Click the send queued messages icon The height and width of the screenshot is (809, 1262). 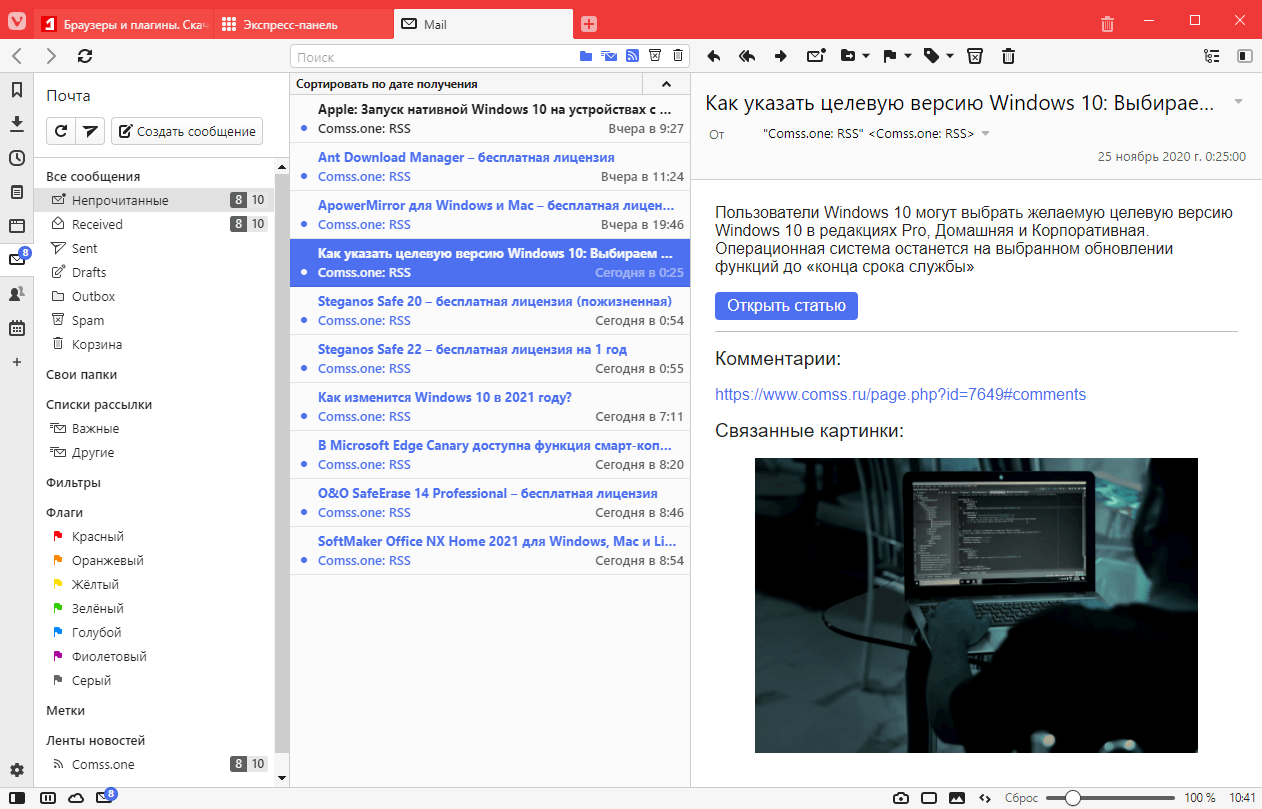point(90,131)
